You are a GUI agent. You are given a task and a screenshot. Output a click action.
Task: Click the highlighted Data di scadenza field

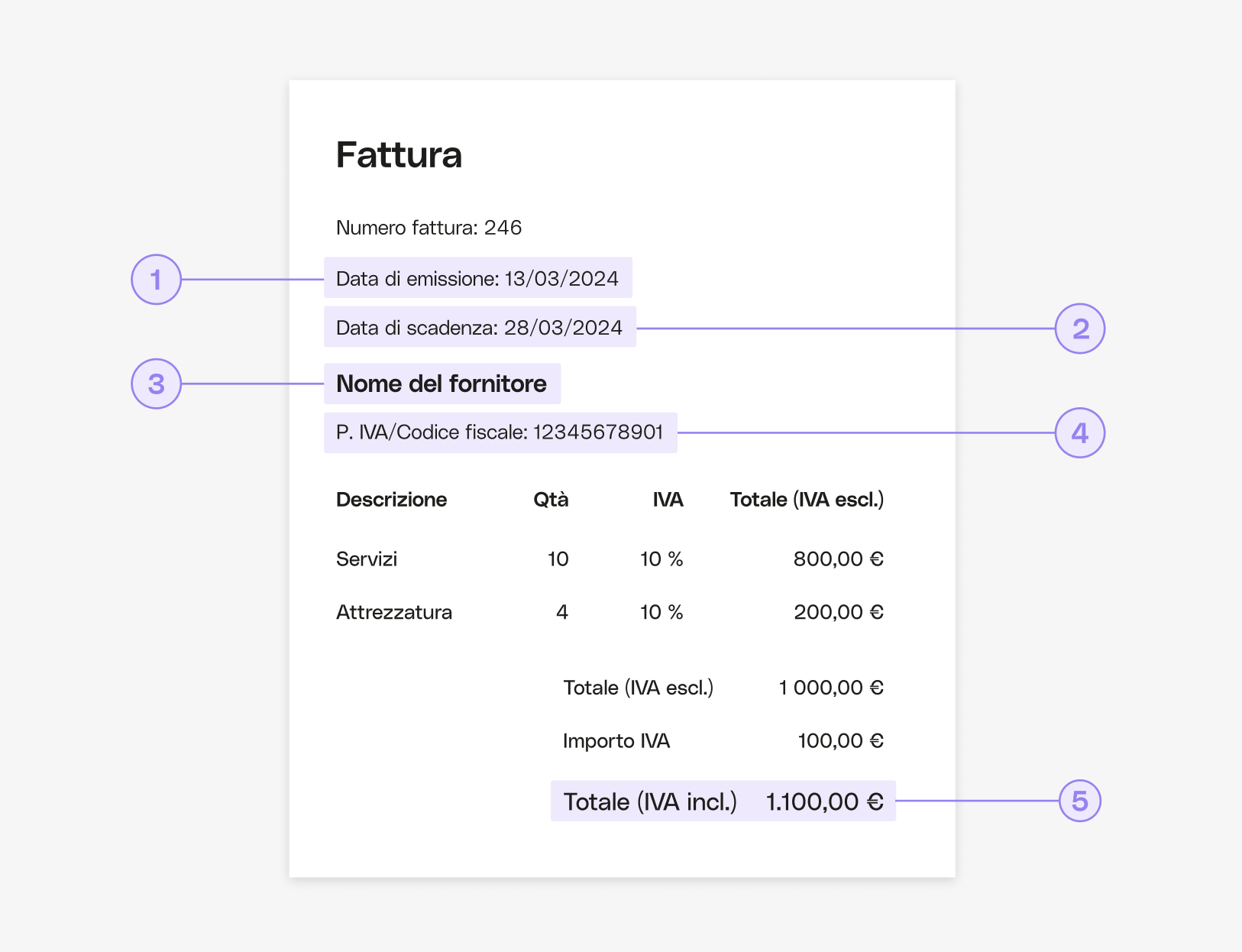tap(480, 327)
